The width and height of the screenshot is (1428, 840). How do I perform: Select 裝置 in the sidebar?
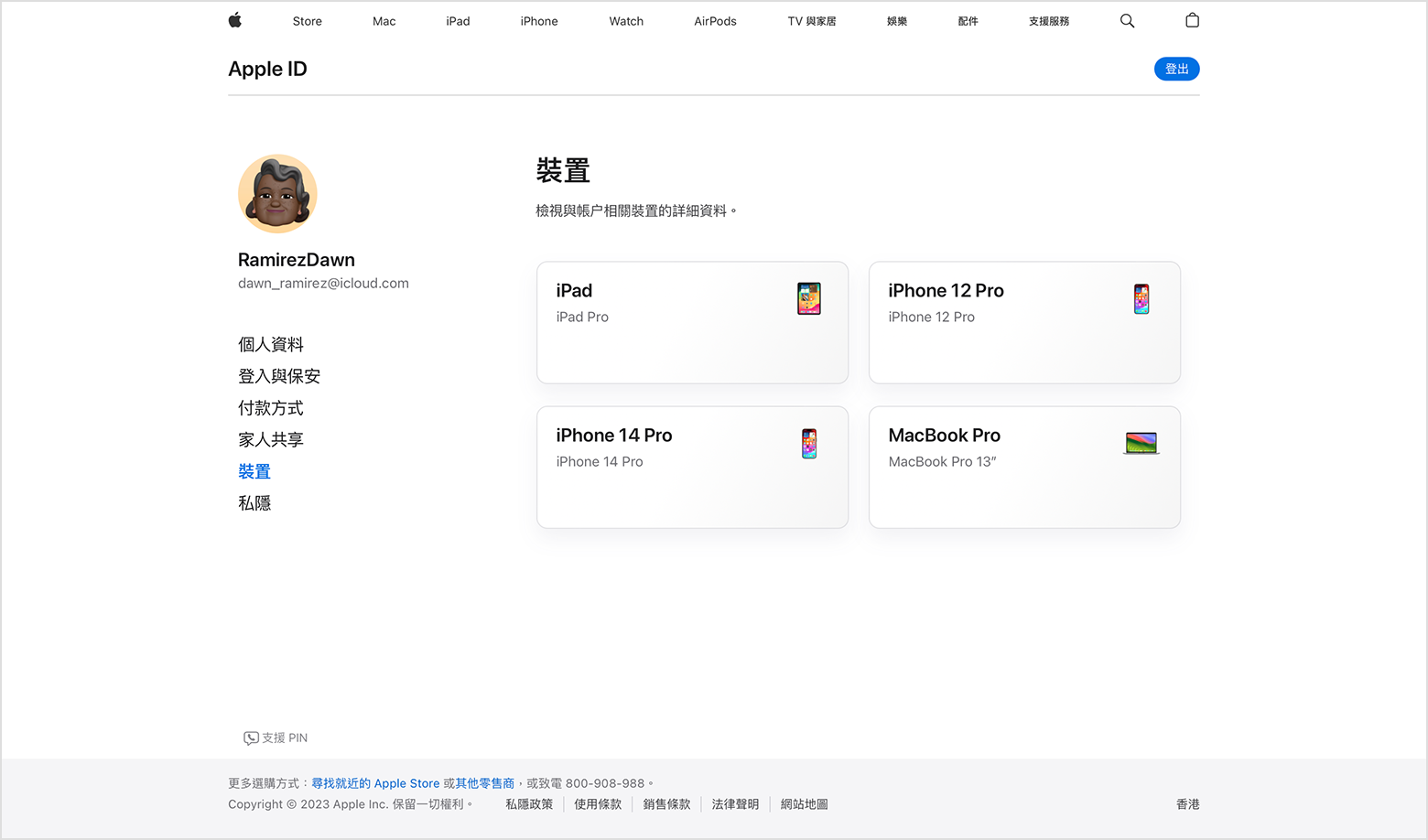click(x=254, y=471)
